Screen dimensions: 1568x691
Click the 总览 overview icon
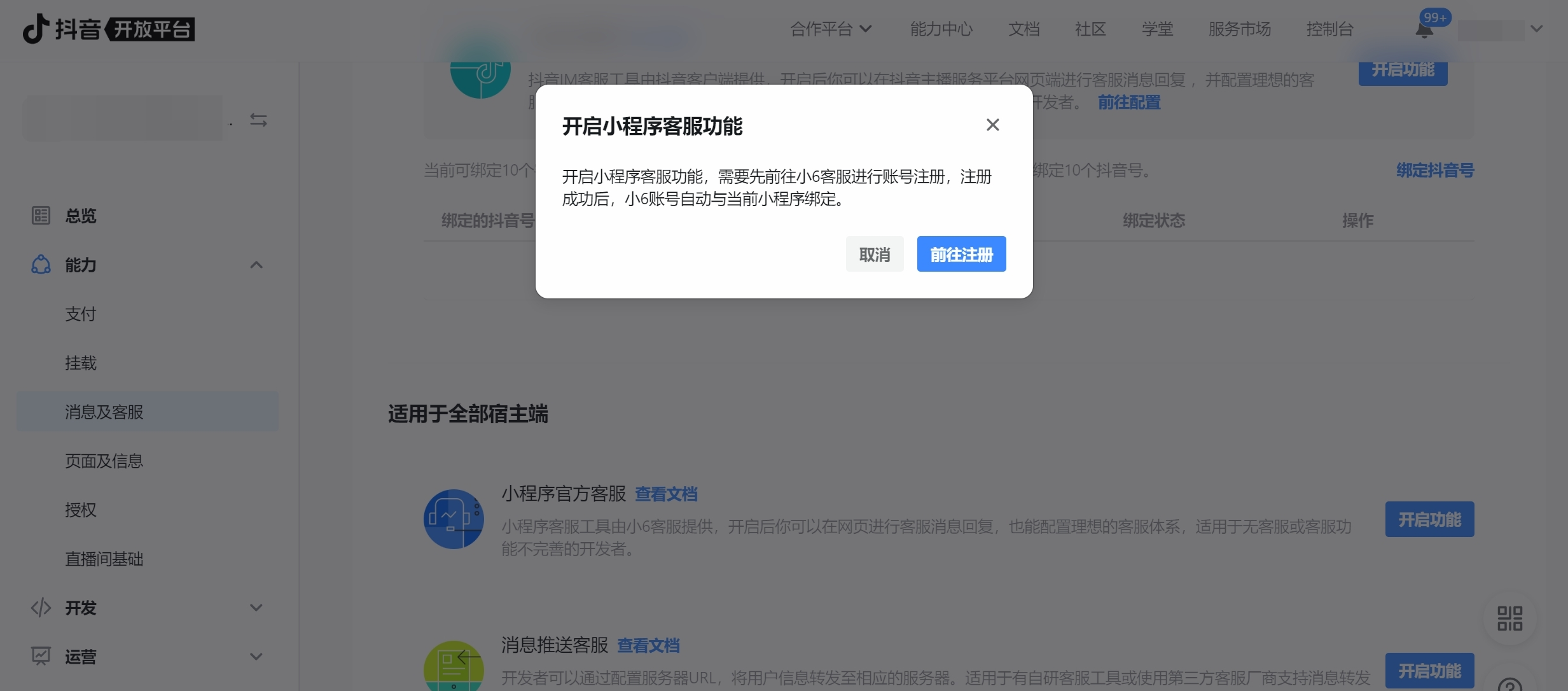click(x=41, y=216)
